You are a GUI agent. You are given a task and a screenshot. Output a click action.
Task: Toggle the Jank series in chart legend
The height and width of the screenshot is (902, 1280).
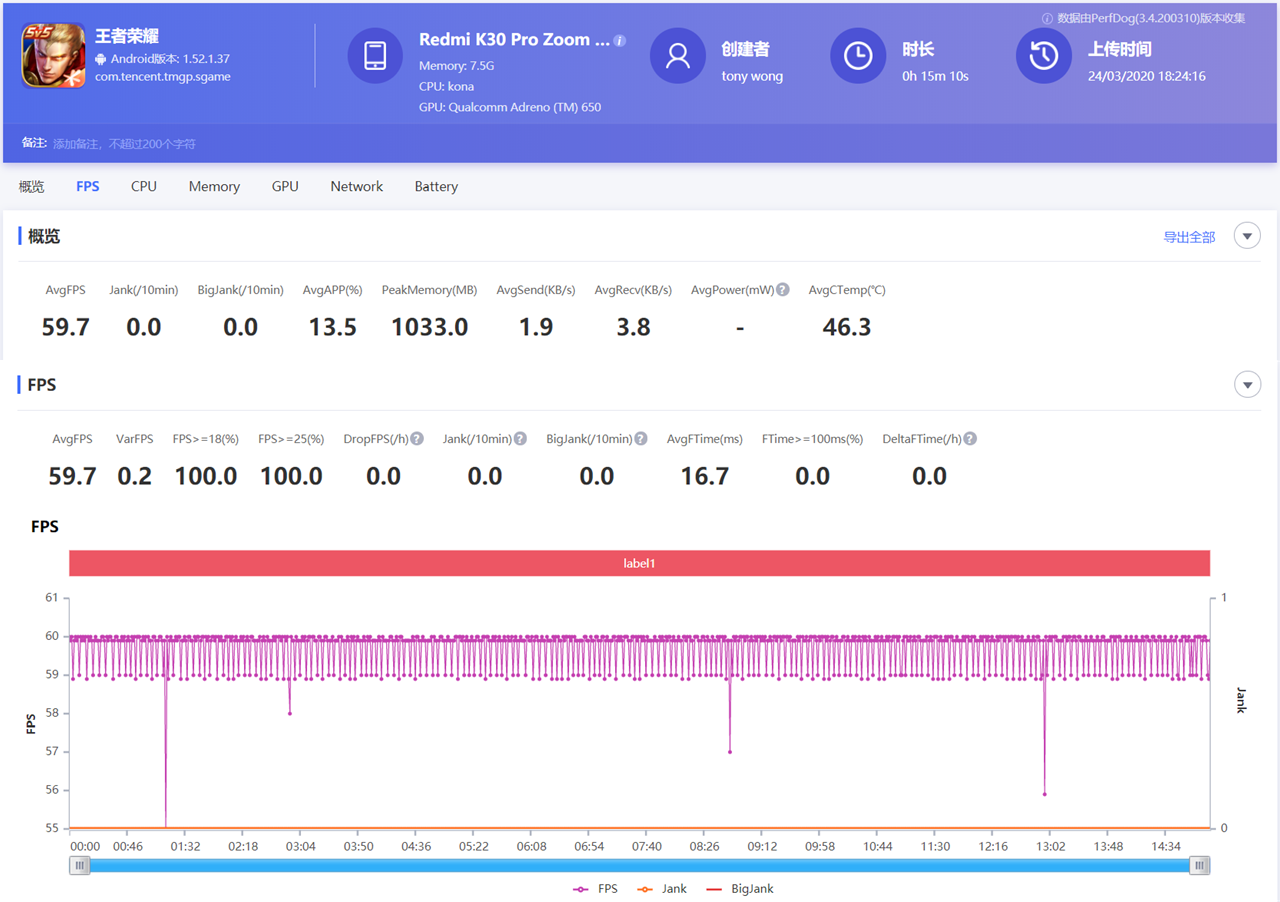pos(662,889)
